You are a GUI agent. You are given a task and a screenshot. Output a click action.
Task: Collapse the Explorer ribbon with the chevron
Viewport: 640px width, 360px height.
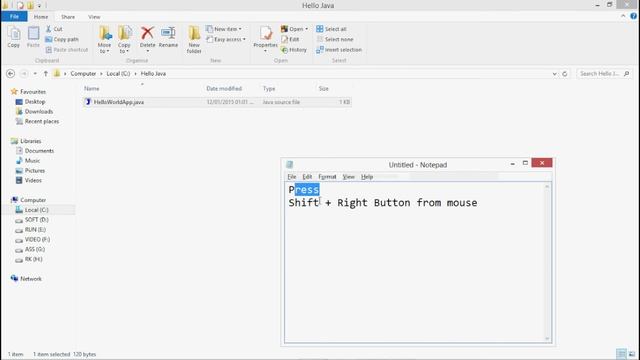pyautogui.click(x=623, y=16)
